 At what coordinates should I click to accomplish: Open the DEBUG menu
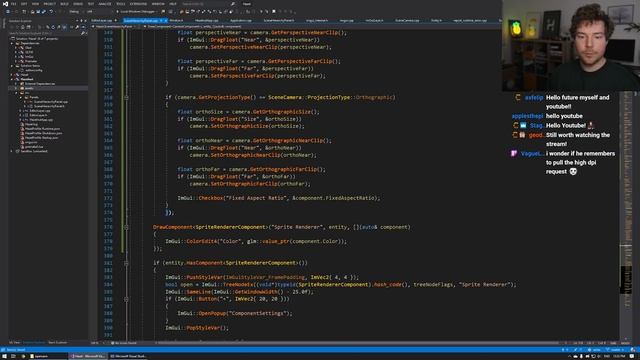tap(78, 4)
